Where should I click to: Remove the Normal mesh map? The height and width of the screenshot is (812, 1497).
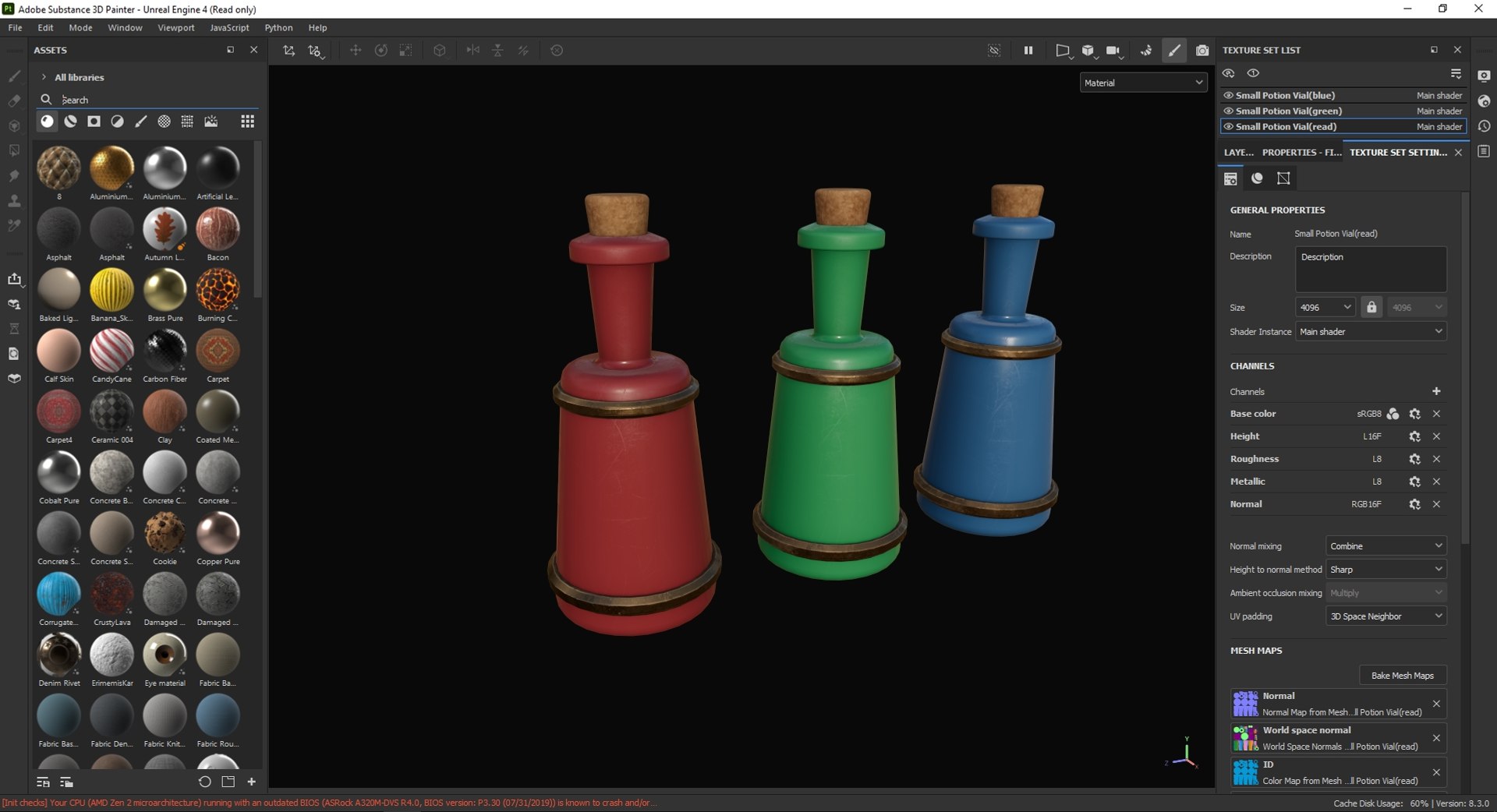pos(1436,704)
